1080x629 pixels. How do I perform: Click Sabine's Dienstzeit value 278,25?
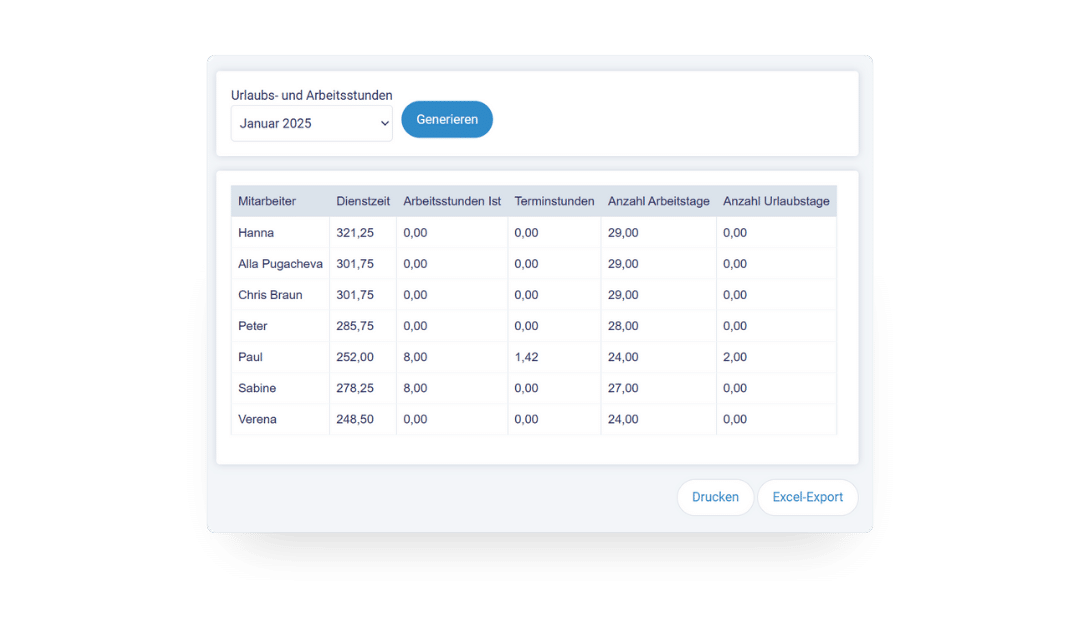point(355,388)
